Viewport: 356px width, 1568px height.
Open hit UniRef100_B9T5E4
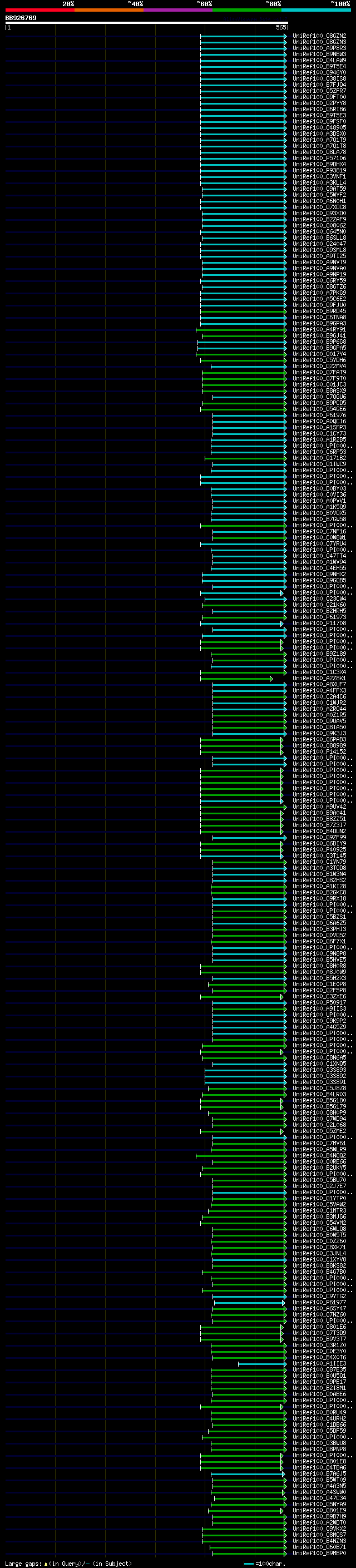[319, 66]
